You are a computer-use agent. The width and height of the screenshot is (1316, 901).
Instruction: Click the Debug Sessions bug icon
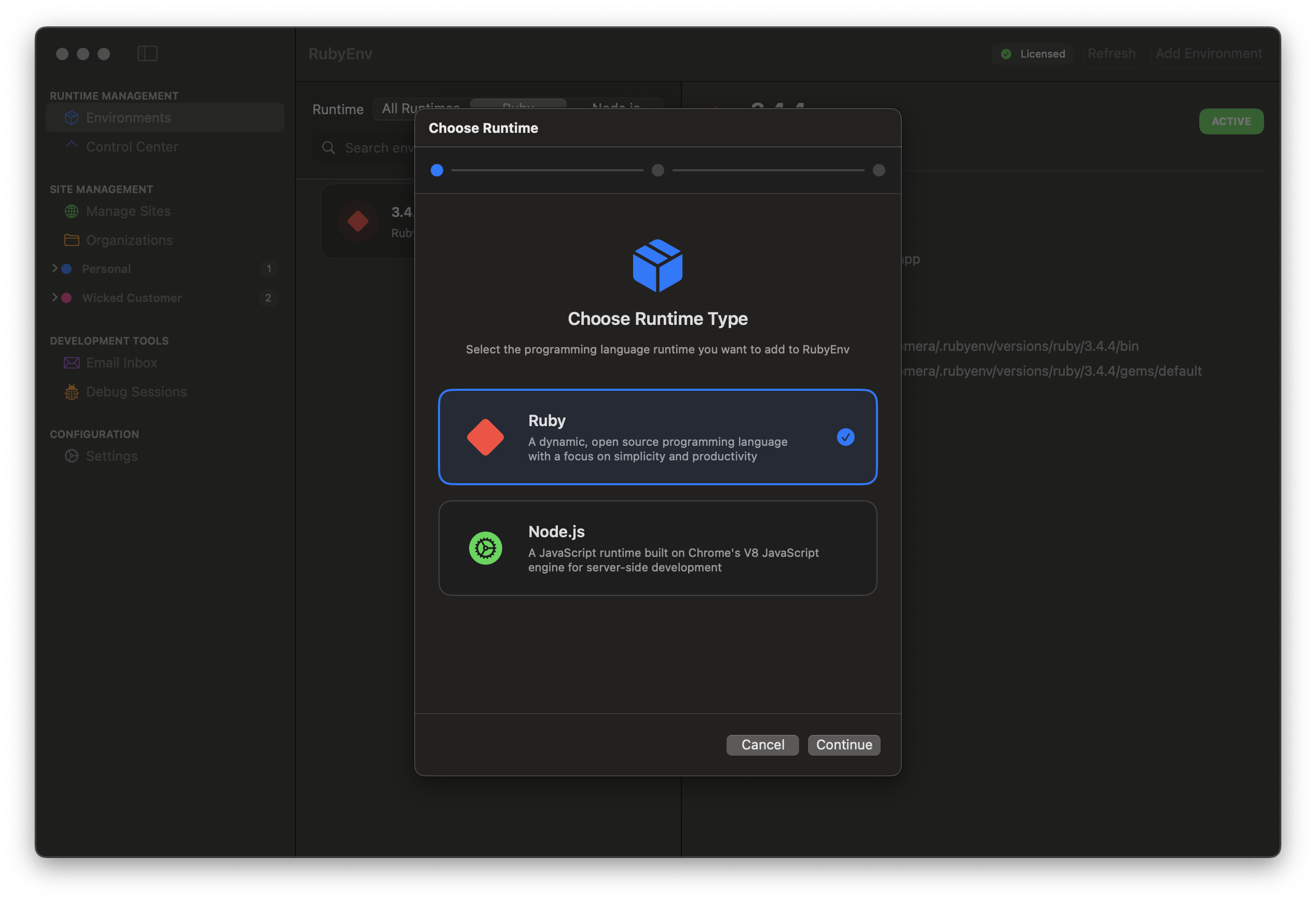point(71,391)
